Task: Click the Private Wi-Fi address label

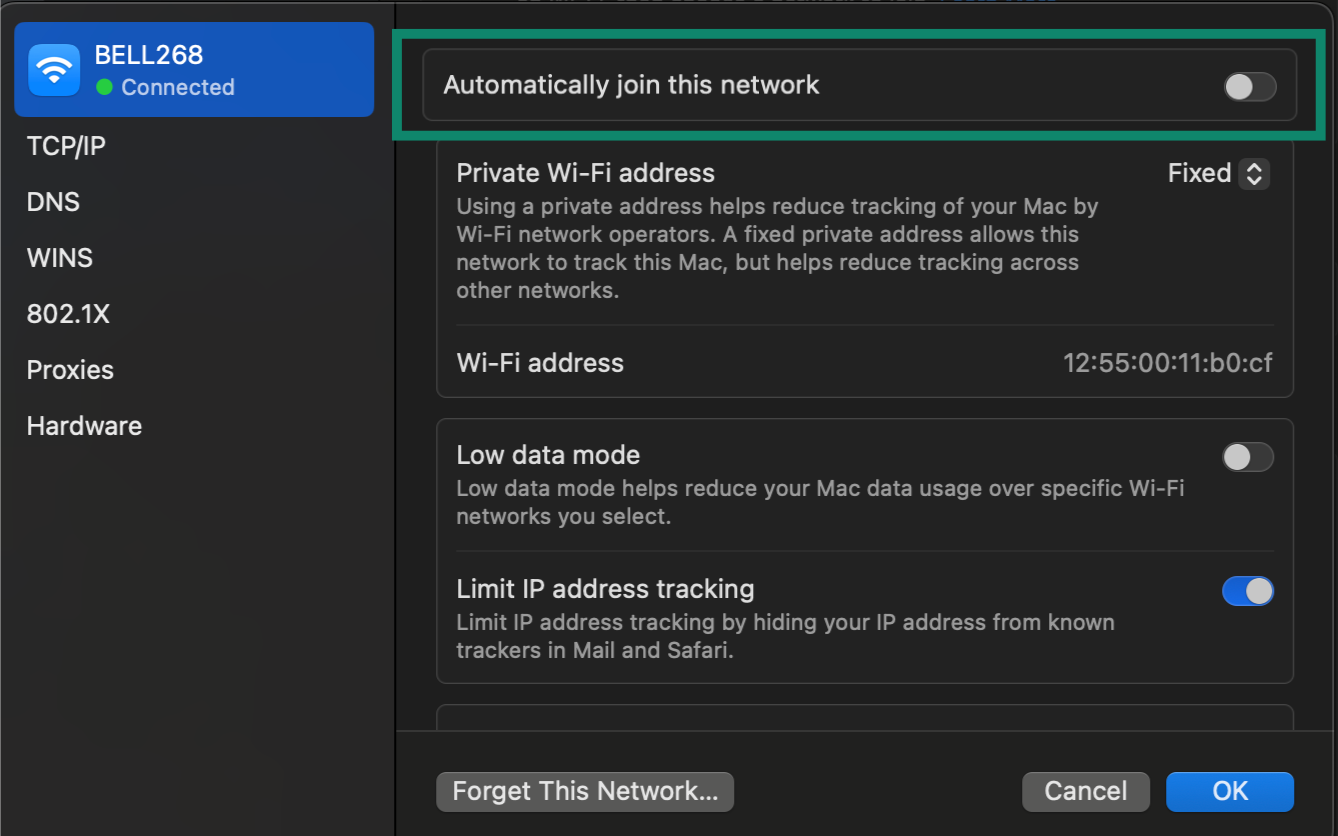Action: click(x=585, y=172)
